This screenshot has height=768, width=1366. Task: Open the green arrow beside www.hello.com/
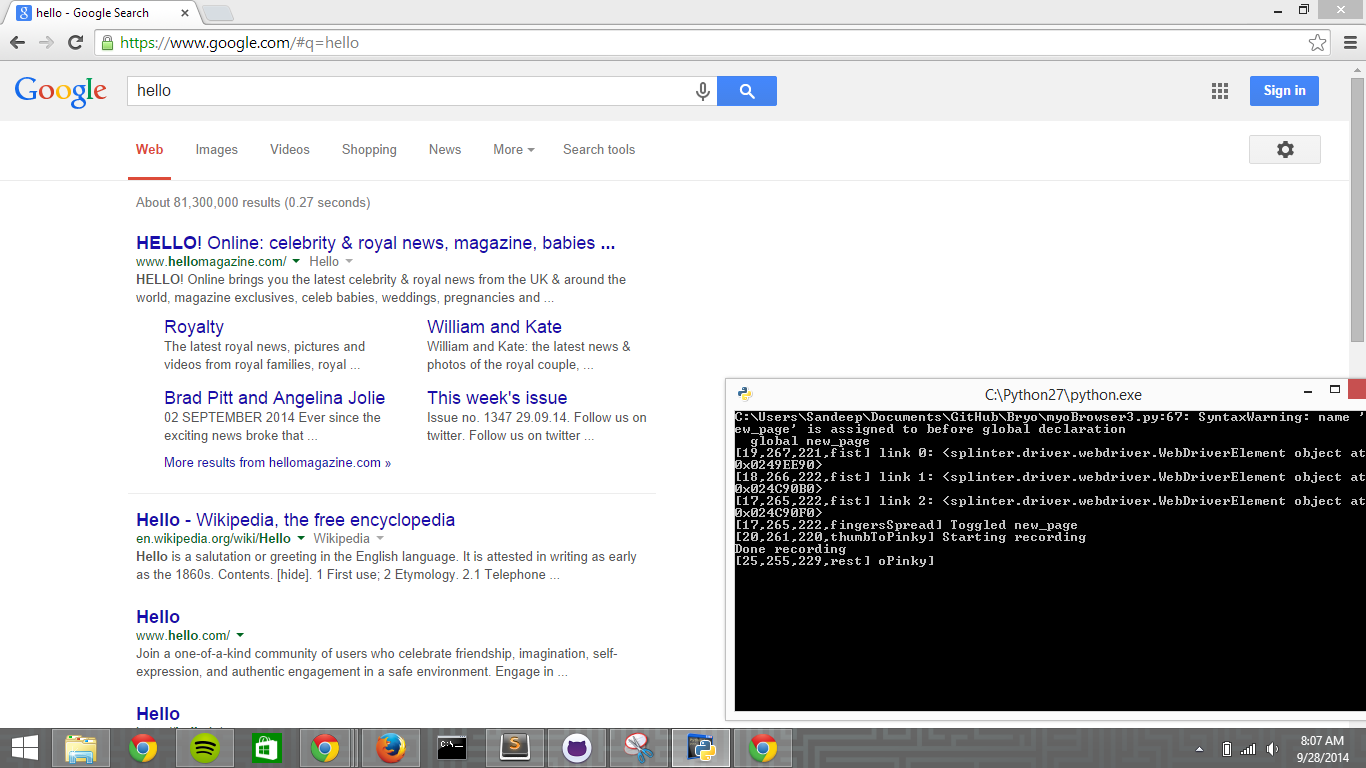pyautogui.click(x=240, y=635)
